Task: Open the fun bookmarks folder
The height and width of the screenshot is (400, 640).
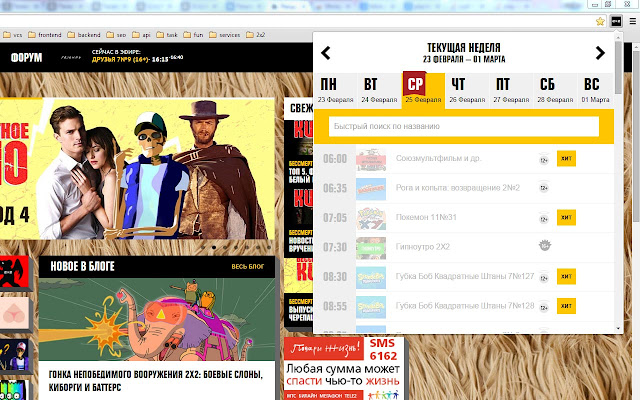Action: tap(193, 35)
